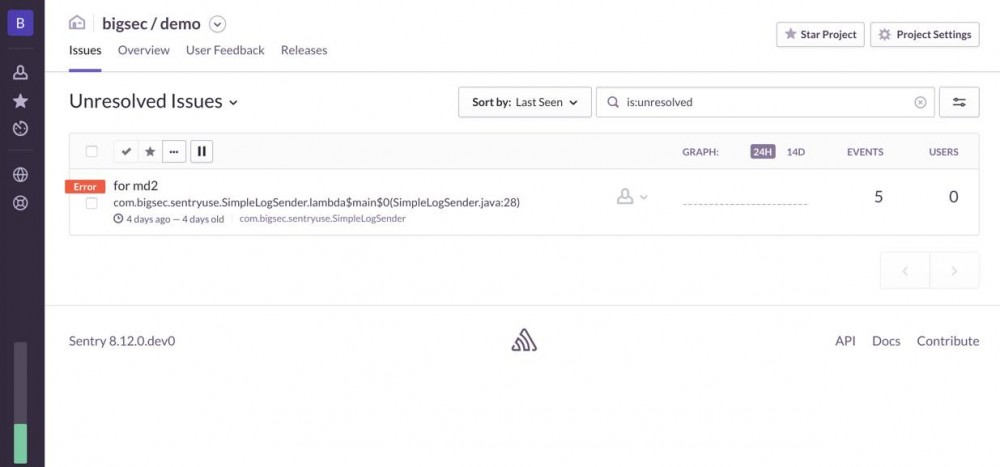Open the Contribute footer link
The width and height of the screenshot is (1000, 467).
tap(948, 341)
